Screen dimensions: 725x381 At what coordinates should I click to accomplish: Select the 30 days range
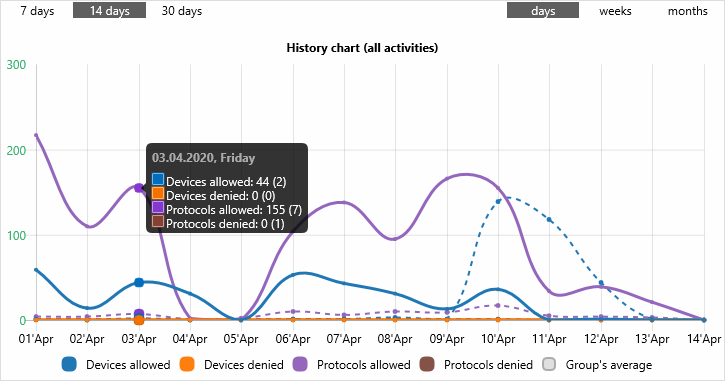point(182,11)
